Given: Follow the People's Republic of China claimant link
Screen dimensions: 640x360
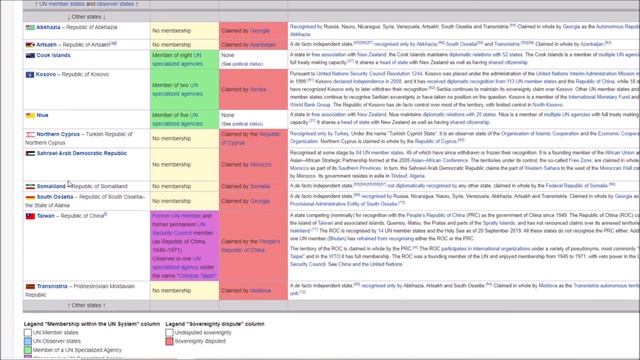Looking at the screenshot, I should pos(251,246).
